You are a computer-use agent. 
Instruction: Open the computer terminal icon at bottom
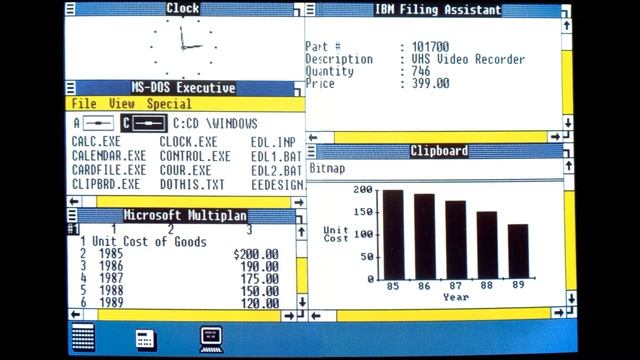click(x=211, y=340)
